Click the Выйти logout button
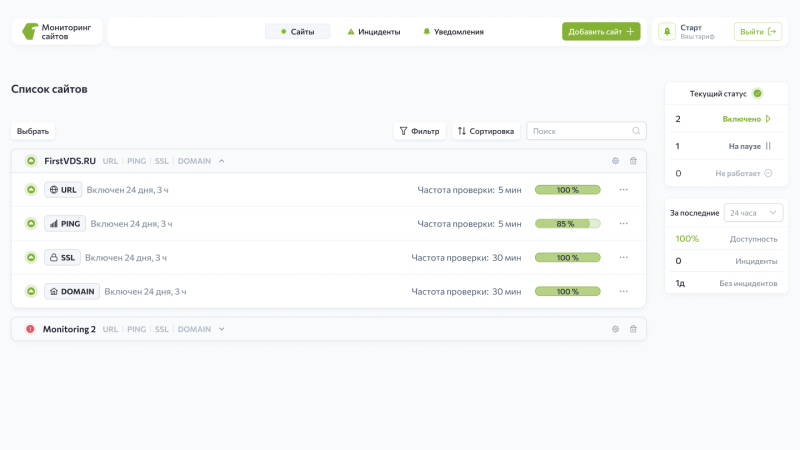Screen dimensions: 800x450 click(x=758, y=32)
